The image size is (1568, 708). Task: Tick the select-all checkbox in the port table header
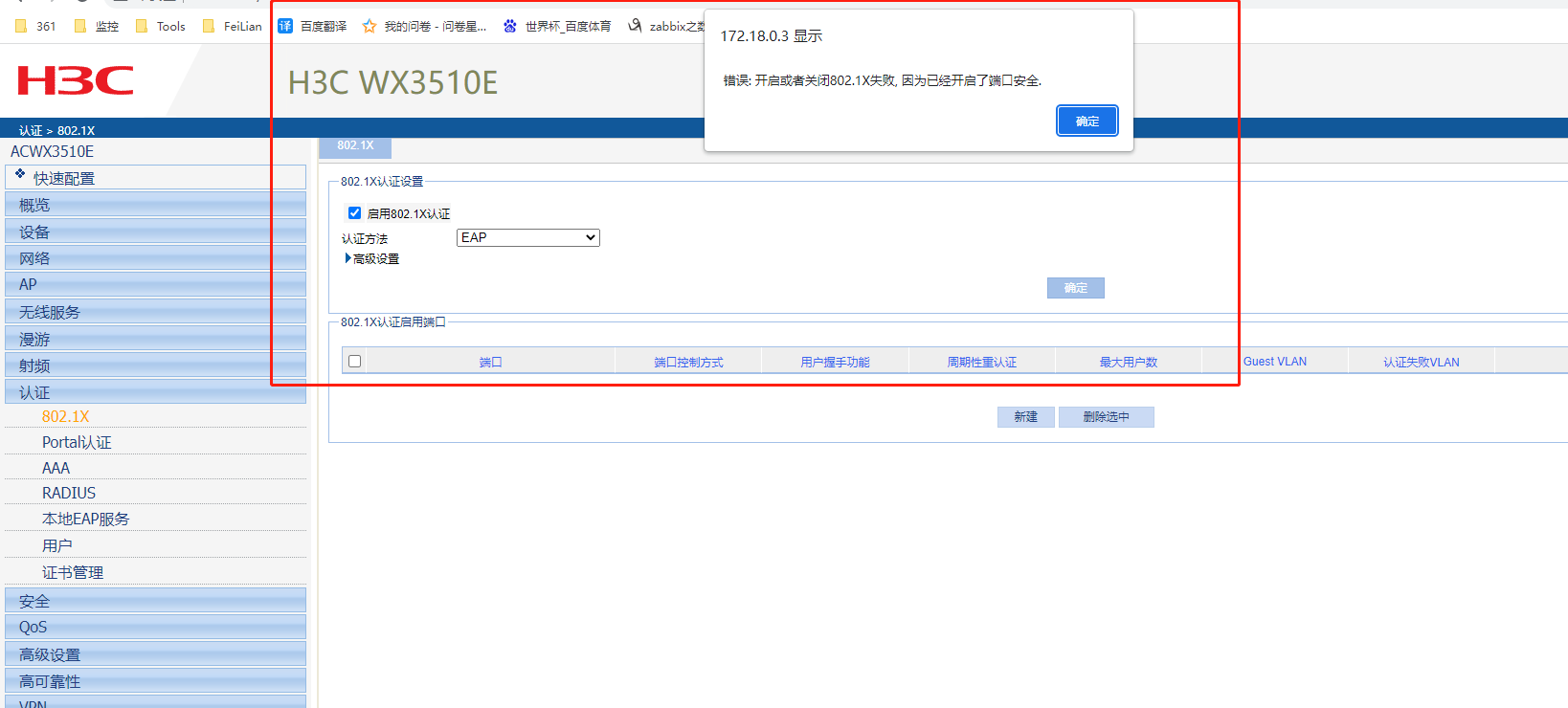354,361
